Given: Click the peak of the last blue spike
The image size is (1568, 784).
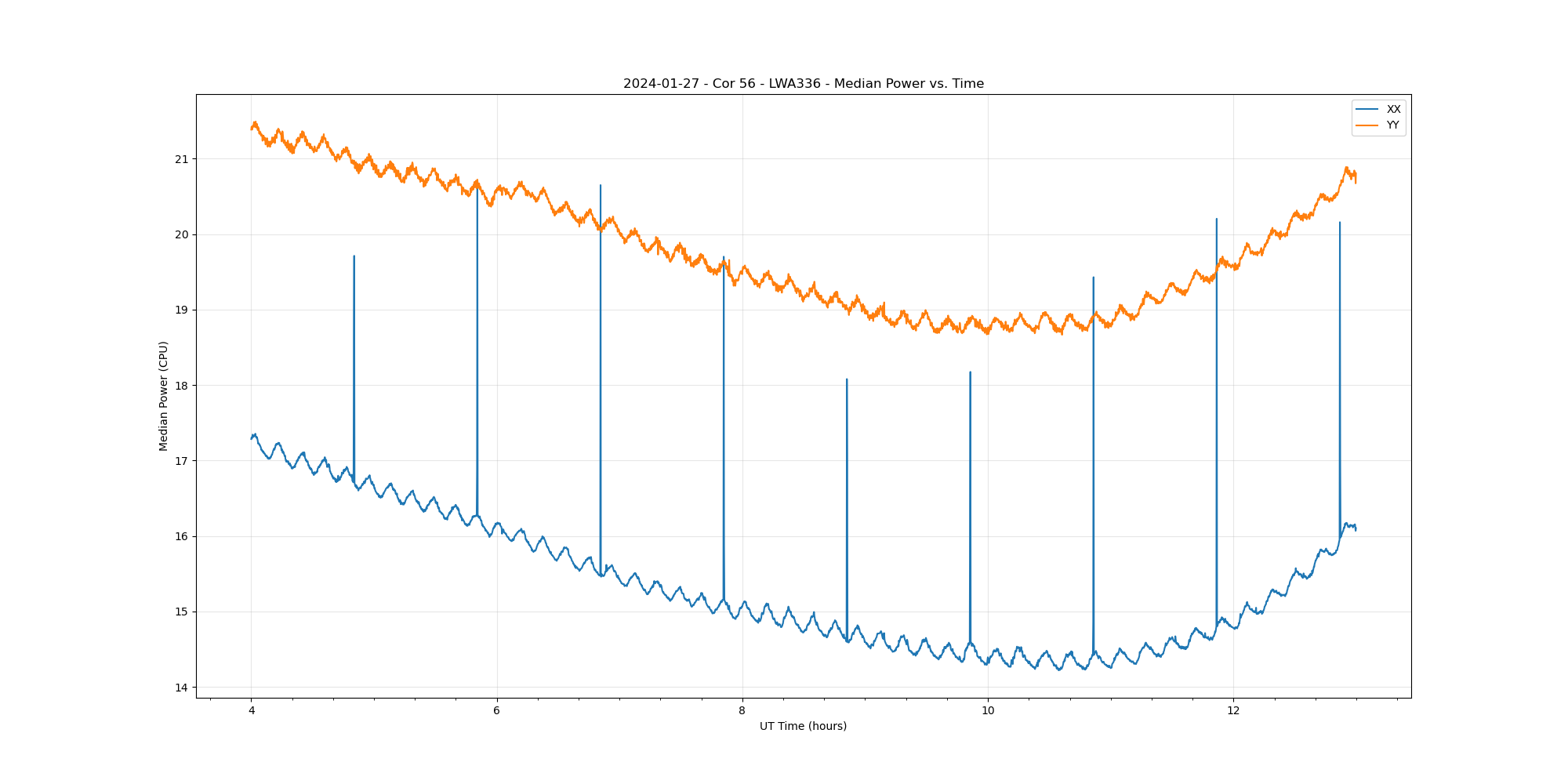Looking at the screenshot, I should (1339, 223).
